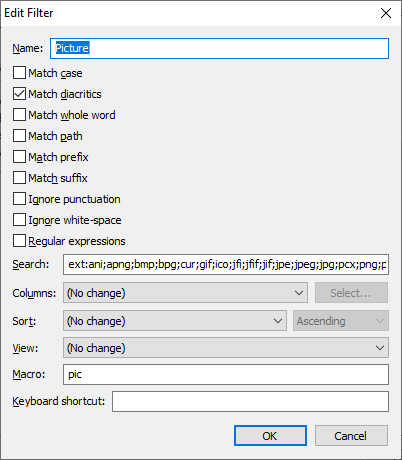The image size is (402, 460).
Task: Open the Ascending sort order dropdown
Action: (x=341, y=321)
